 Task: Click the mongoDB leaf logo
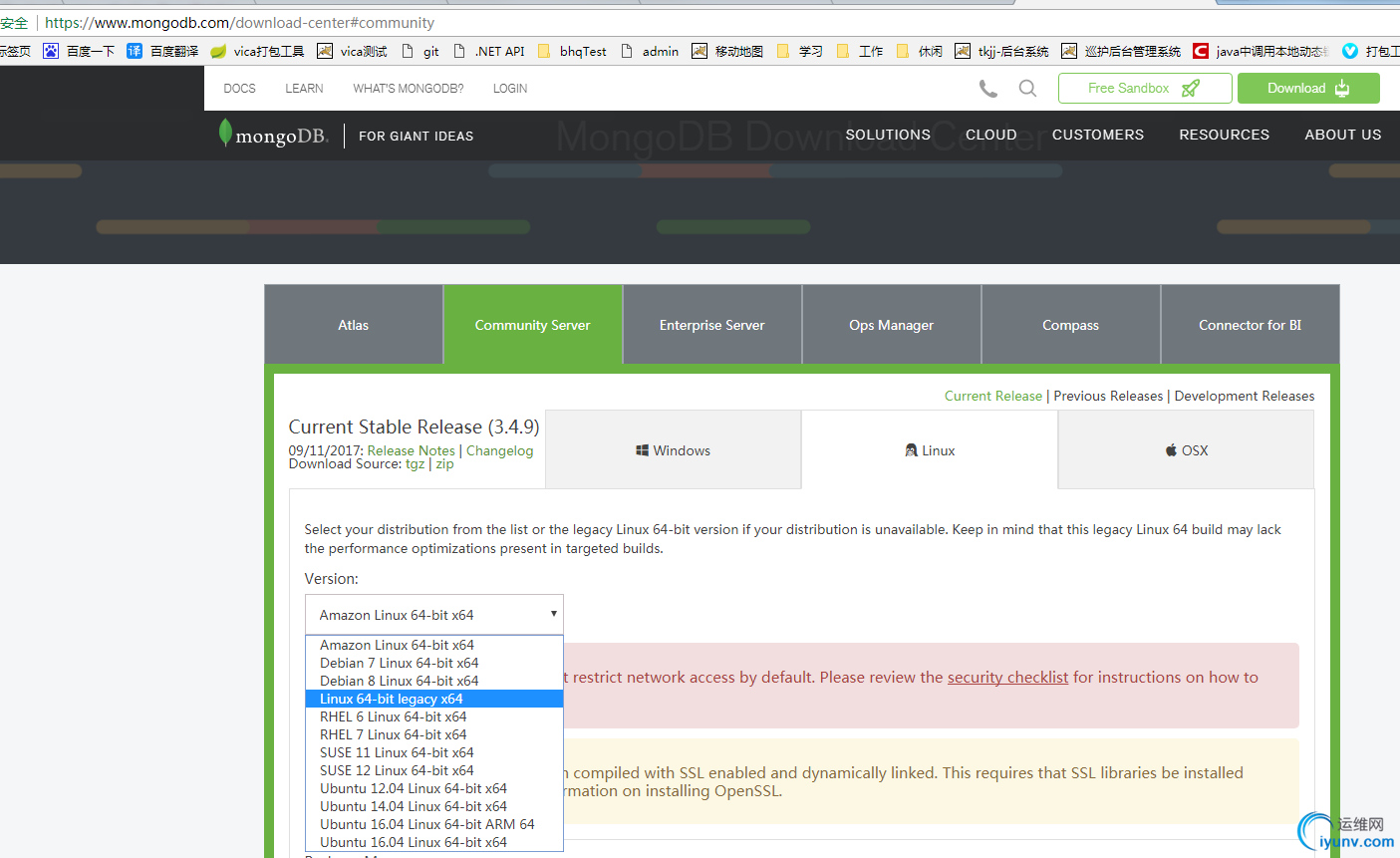click(x=273, y=135)
